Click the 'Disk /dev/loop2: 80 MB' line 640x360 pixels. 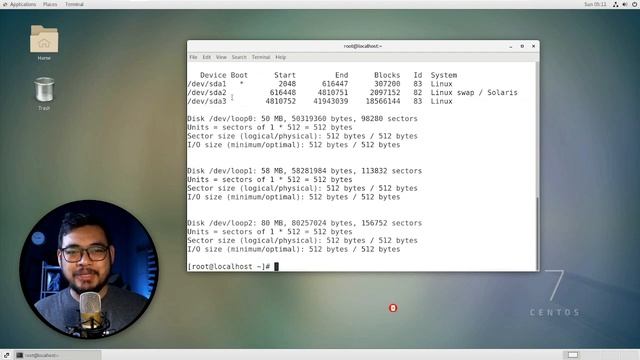tap(304, 223)
